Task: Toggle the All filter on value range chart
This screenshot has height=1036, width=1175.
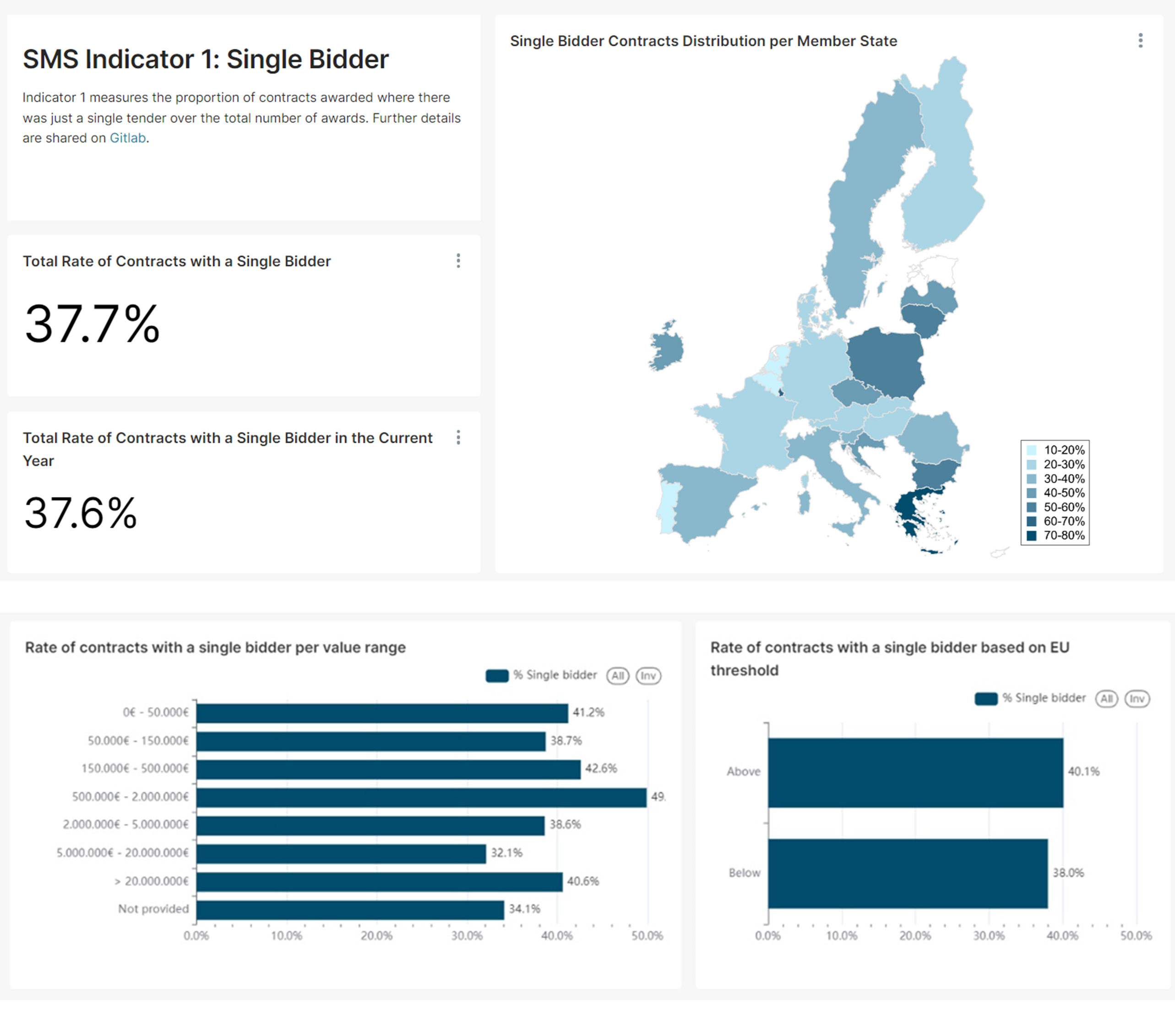Action: point(618,676)
